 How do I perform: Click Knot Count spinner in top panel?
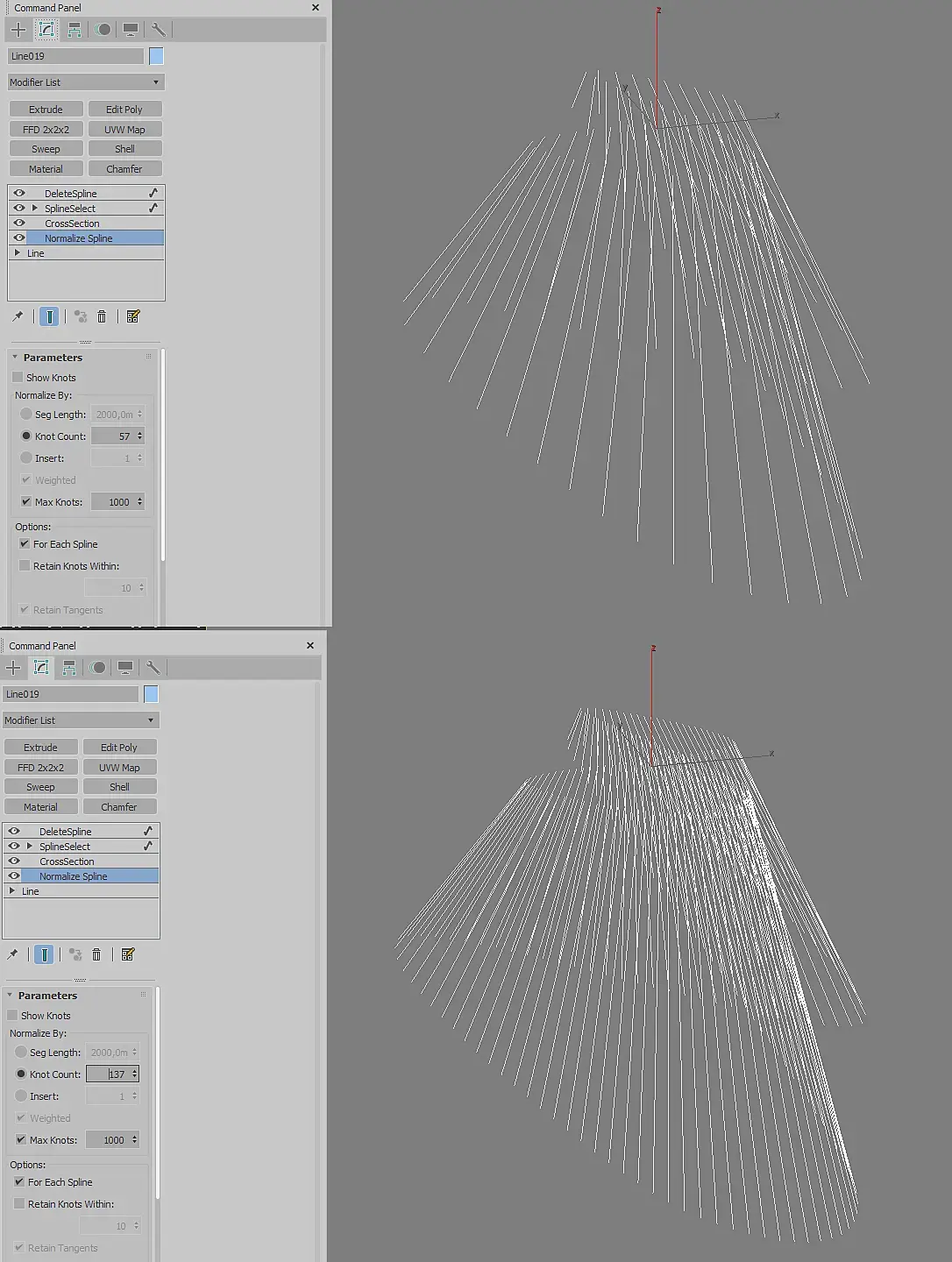pos(140,436)
